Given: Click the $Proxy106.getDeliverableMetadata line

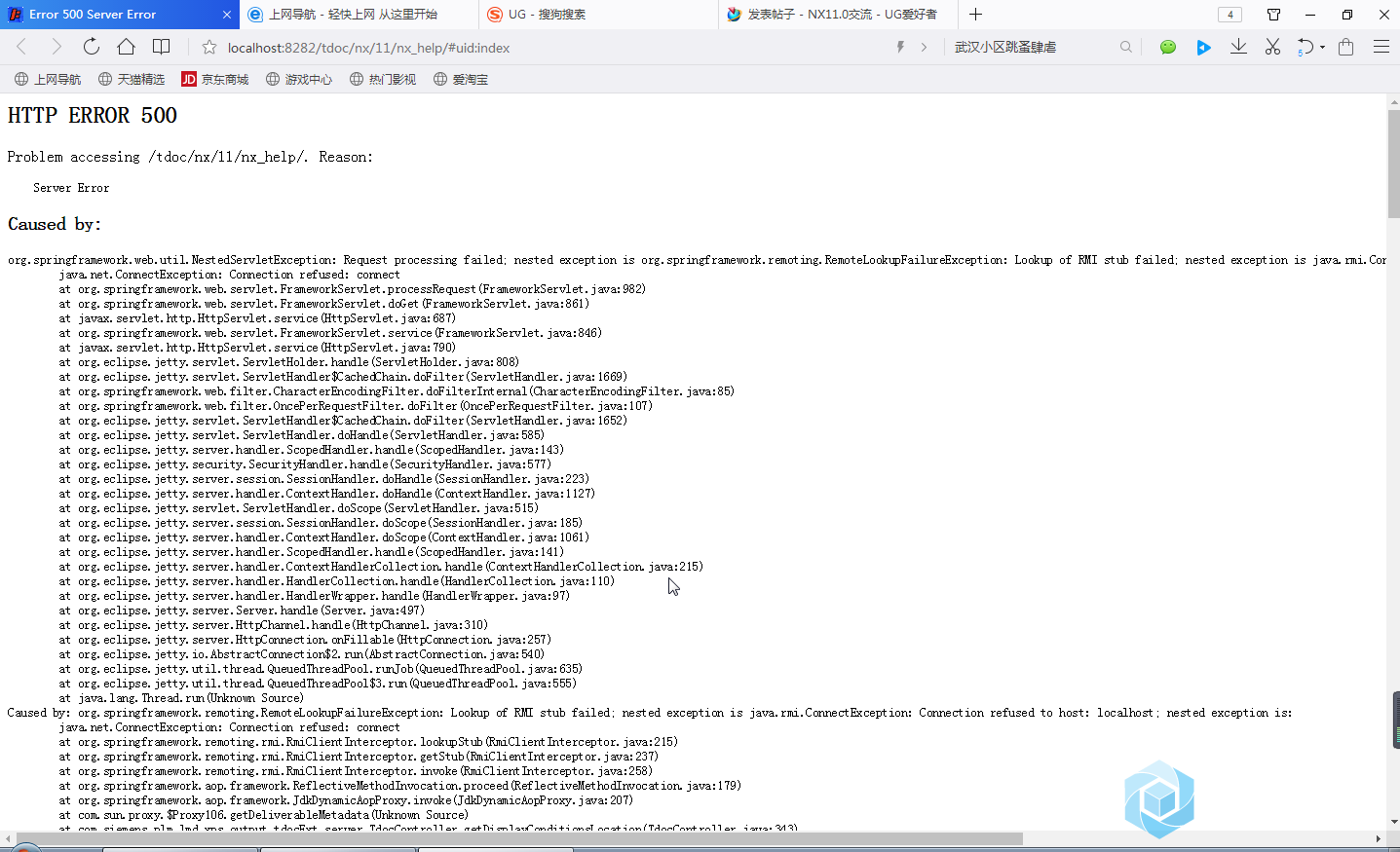Looking at the screenshot, I should pyautogui.click(x=263, y=815).
